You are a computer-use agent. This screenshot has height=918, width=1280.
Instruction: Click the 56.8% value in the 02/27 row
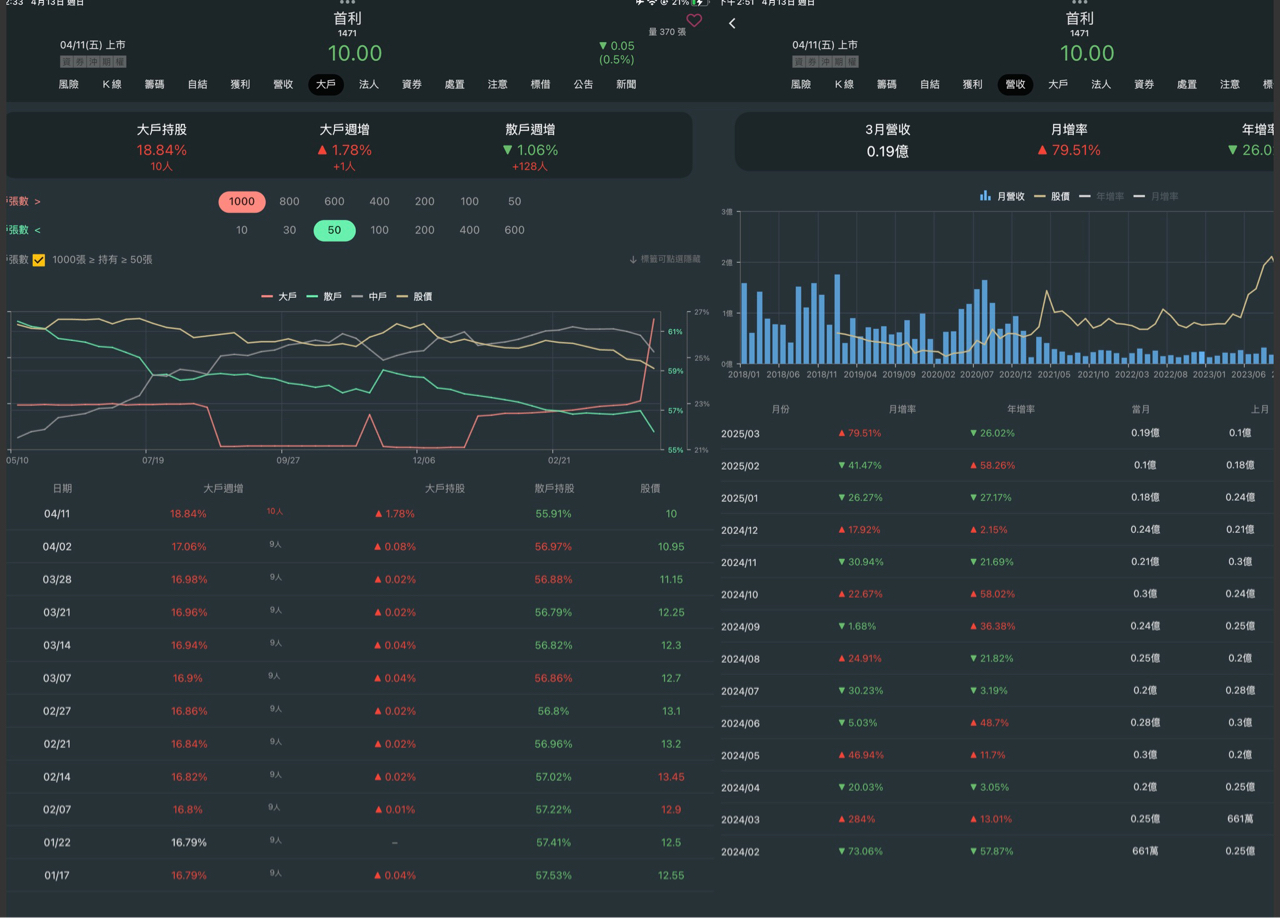click(x=553, y=711)
